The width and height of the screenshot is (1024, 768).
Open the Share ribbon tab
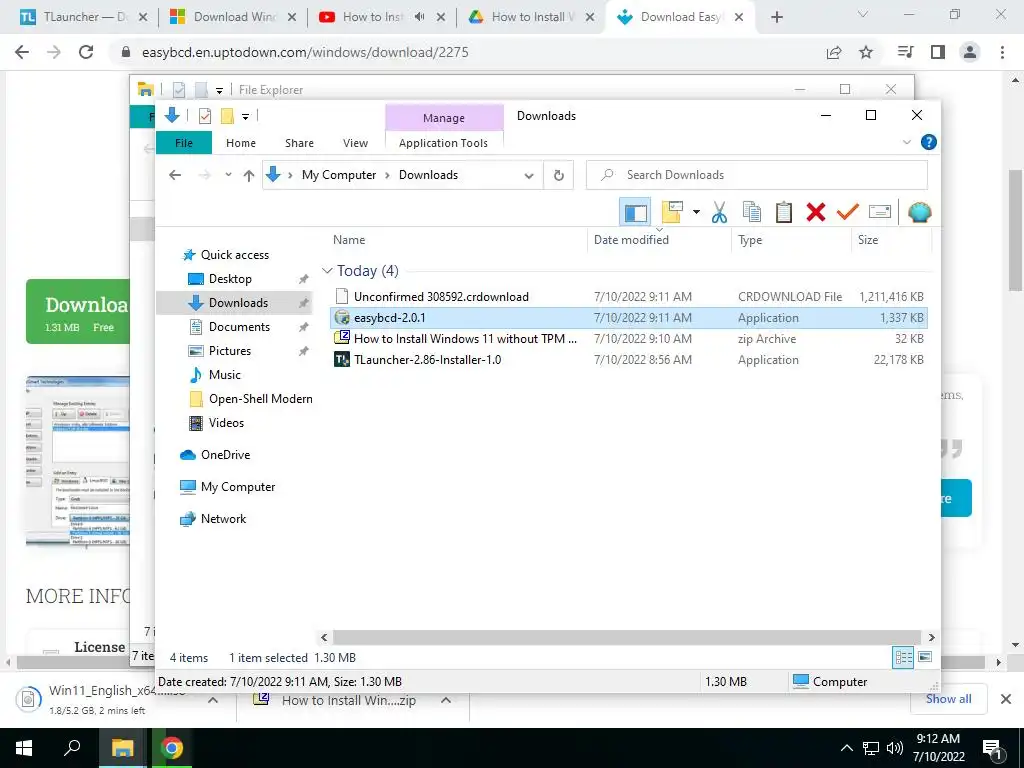299,143
